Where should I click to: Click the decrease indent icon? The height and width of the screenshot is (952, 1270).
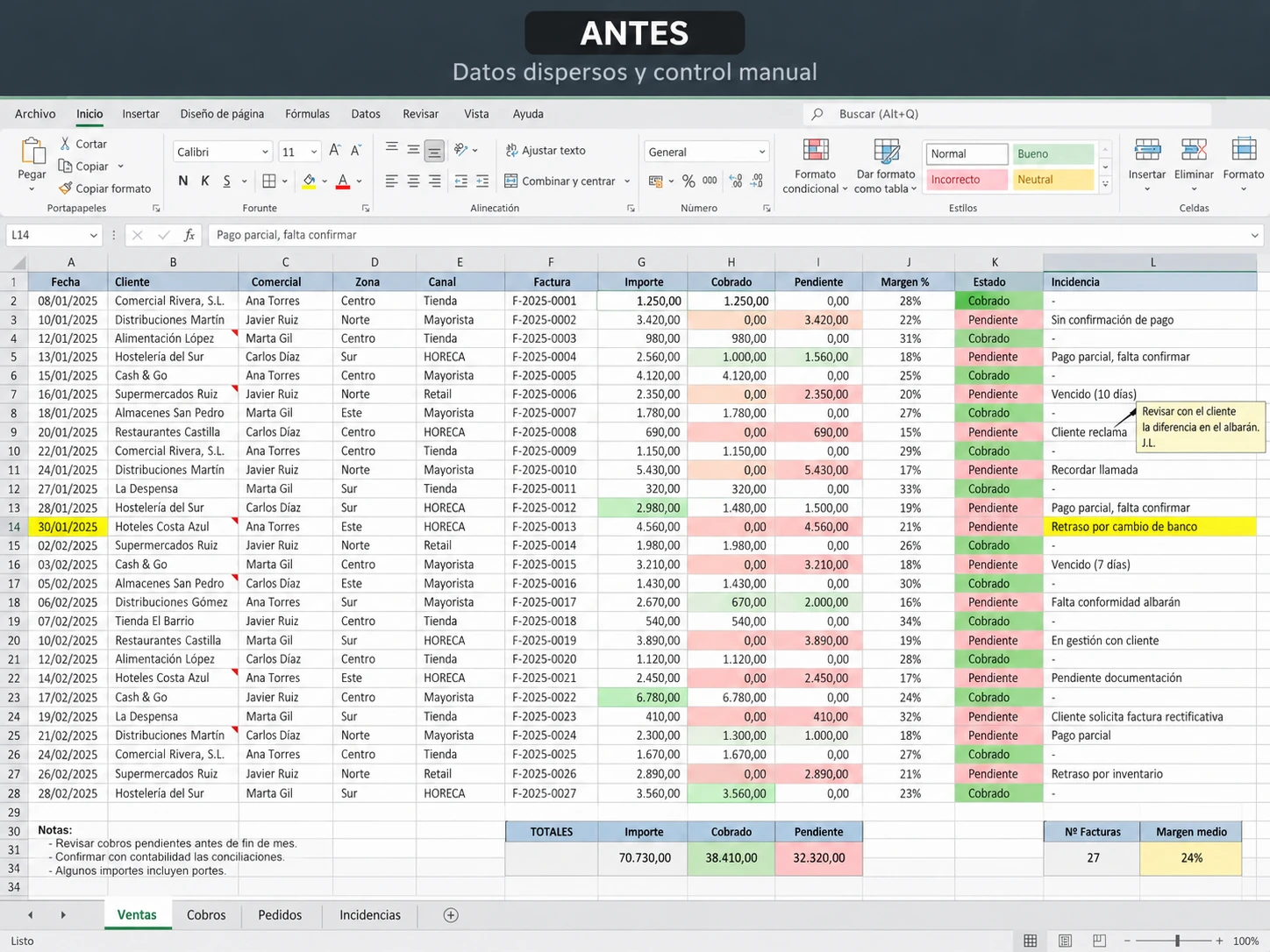tap(461, 181)
